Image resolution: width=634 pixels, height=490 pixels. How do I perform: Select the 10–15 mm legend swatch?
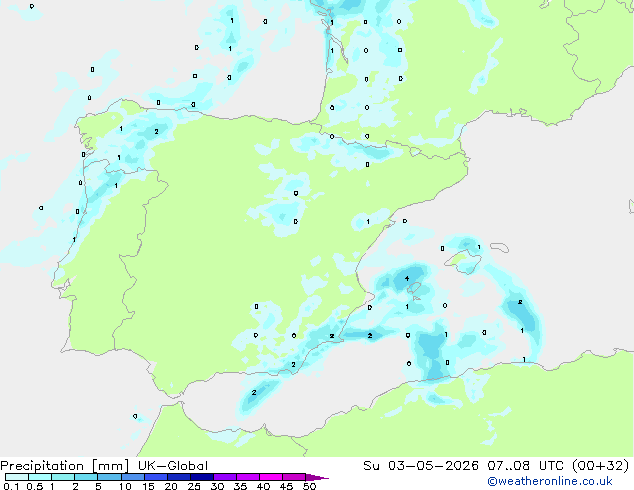click(132, 477)
